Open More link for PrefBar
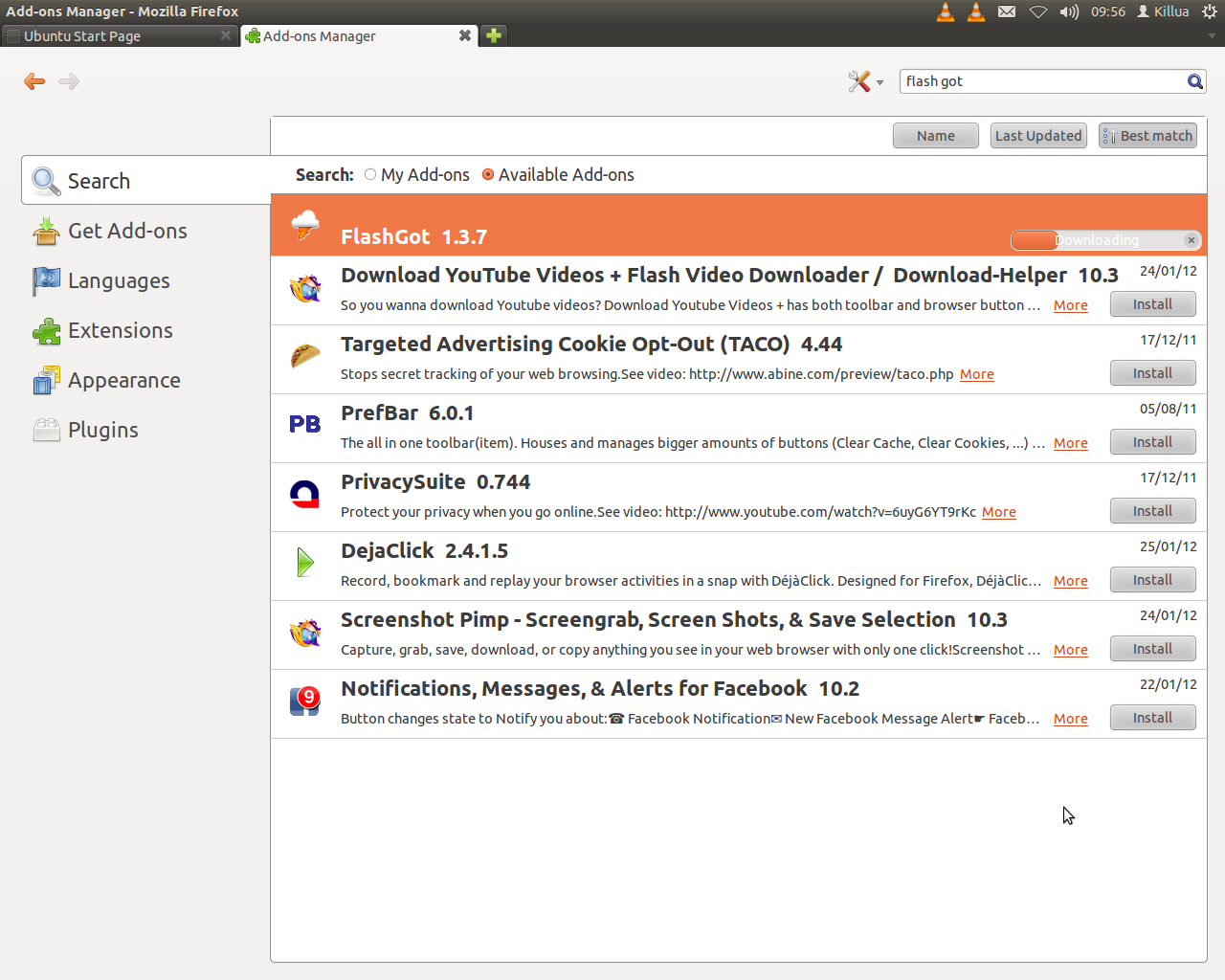 coord(1071,443)
